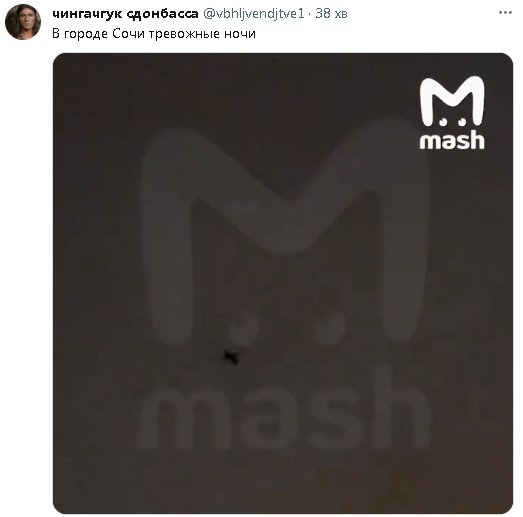Click the dot separator before "38 хв"
This screenshot has width=523, height=517.
tap(310, 14)
